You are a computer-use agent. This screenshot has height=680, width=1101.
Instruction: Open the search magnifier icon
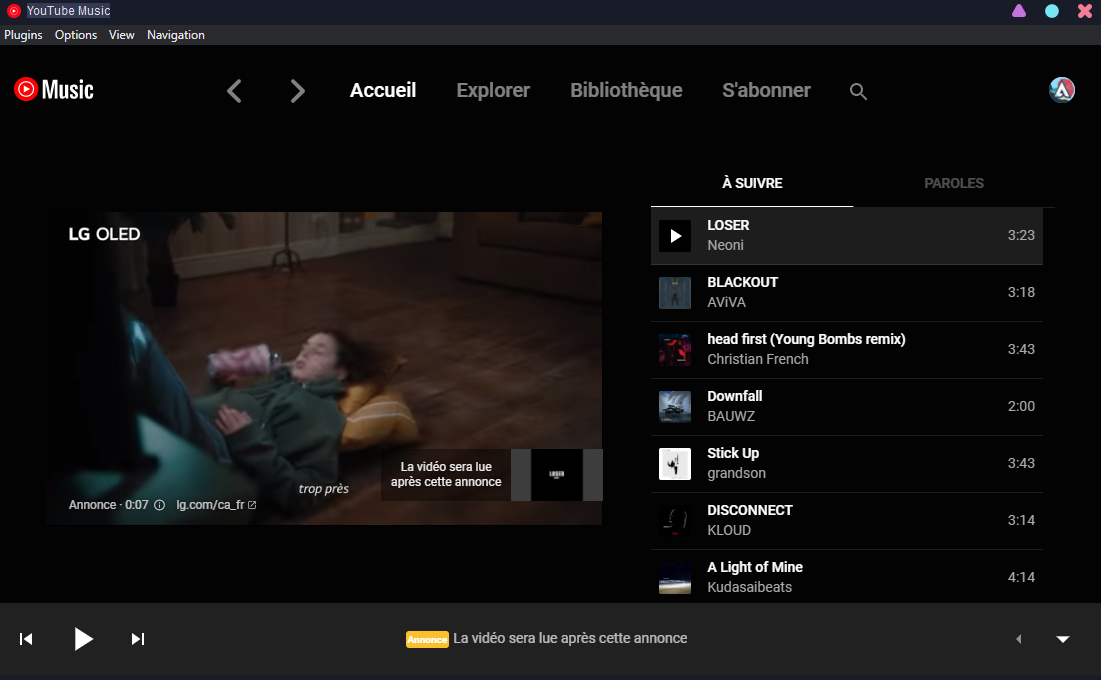(x=858, y=91)
